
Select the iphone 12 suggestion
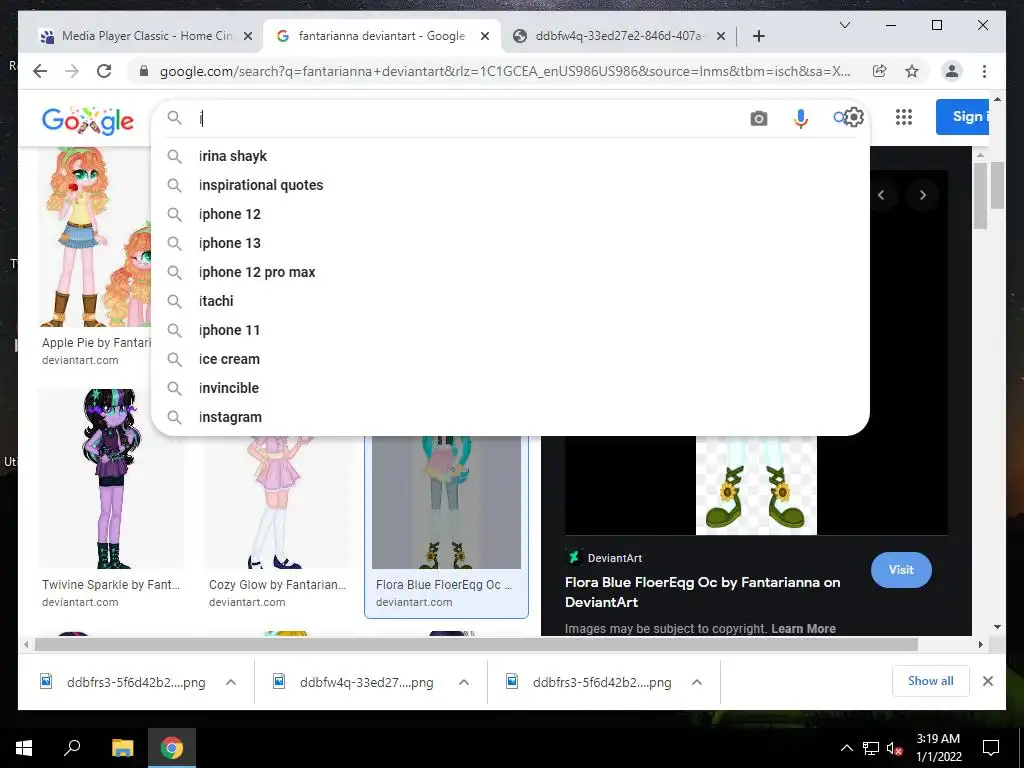[510, 214]
